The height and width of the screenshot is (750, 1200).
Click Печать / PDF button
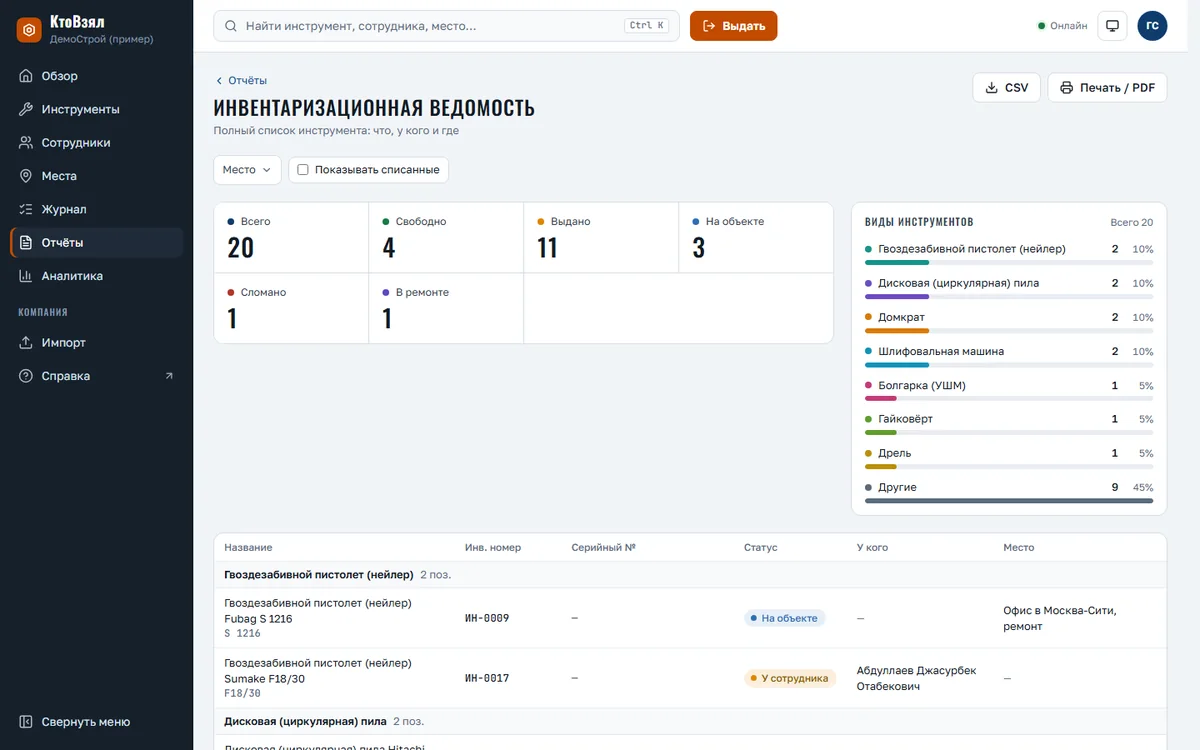[x=1107, y=88]
